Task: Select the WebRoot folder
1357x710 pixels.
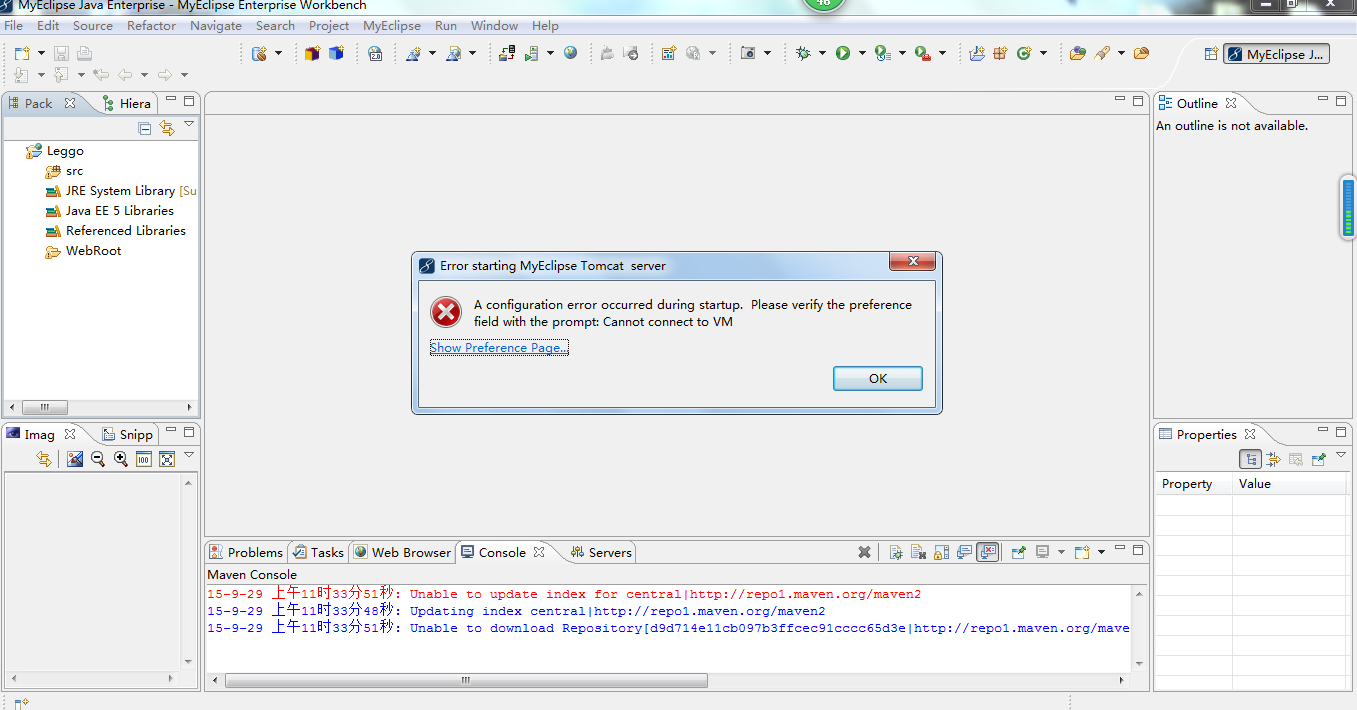Action: (x=84, y=251)
